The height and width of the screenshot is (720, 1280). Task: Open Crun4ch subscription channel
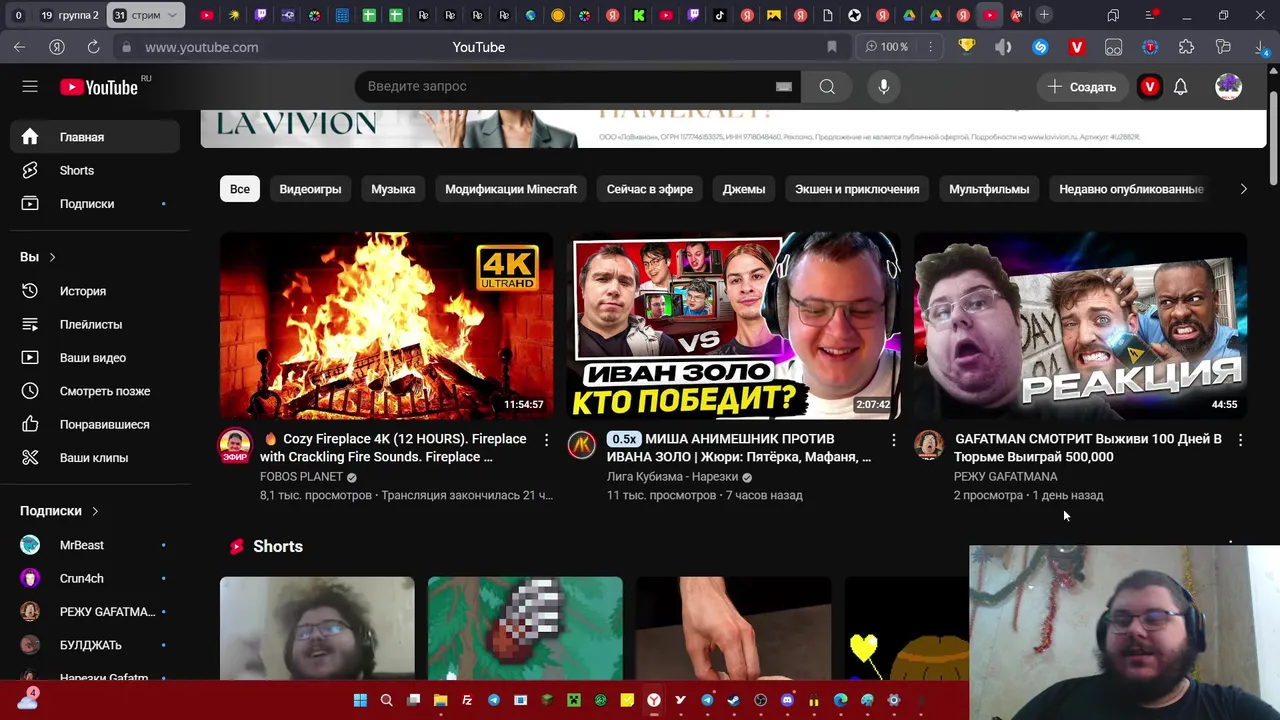[95, 578]
